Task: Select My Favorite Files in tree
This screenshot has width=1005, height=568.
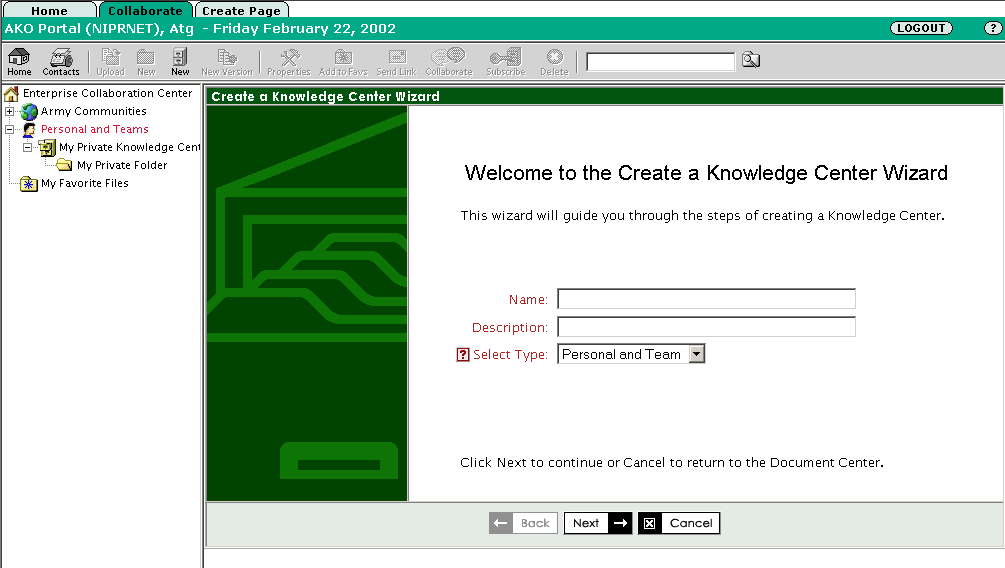Action: click(x=84, y=184)
